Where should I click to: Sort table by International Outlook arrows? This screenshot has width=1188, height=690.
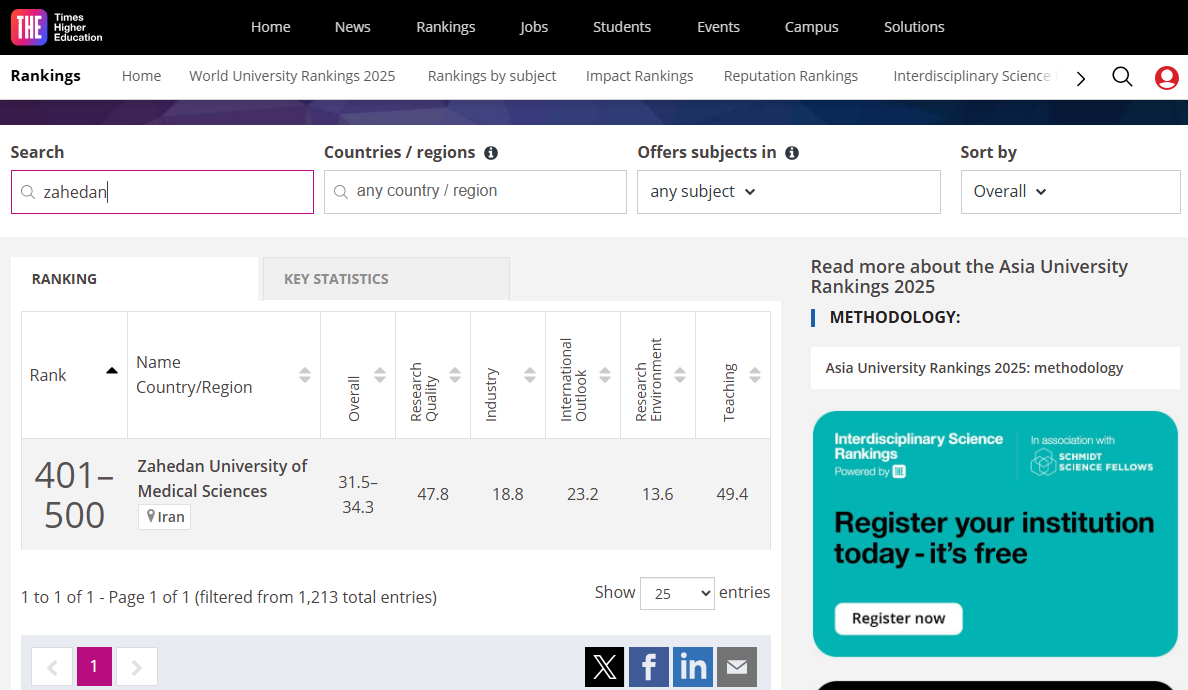605,375
